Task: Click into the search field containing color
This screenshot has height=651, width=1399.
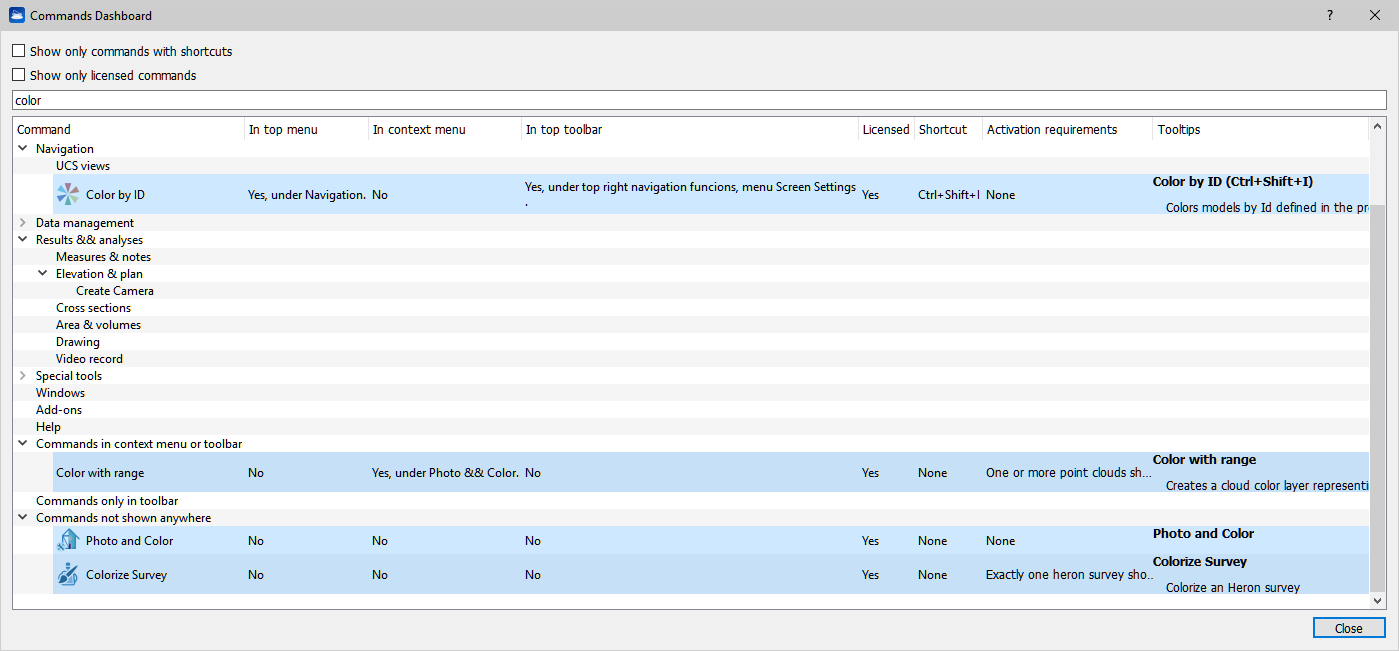Action: pos(698,101)
